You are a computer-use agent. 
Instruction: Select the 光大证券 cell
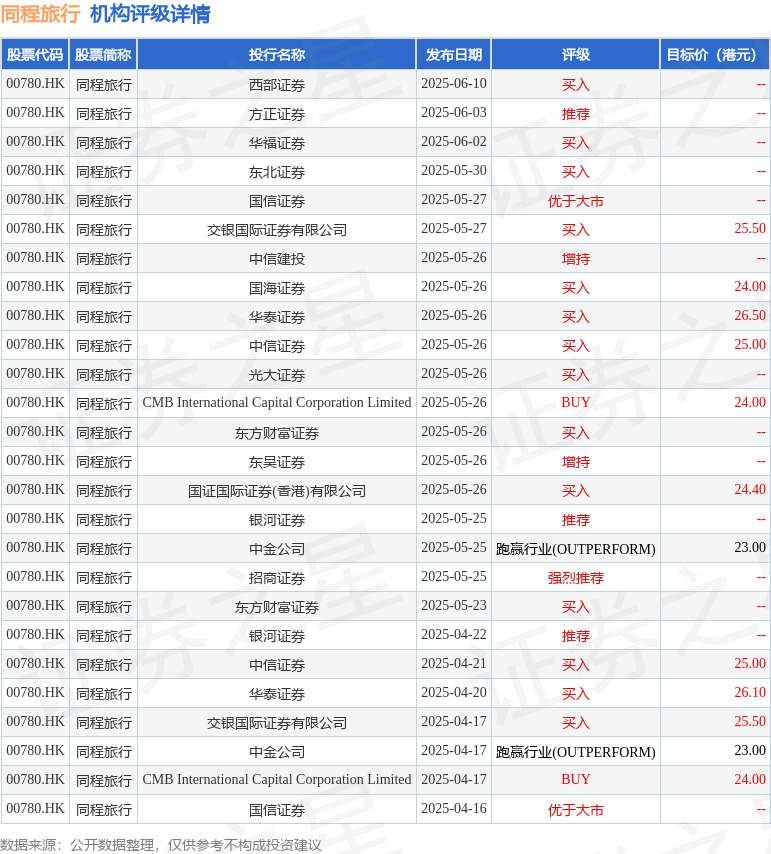tap(277, 375)
